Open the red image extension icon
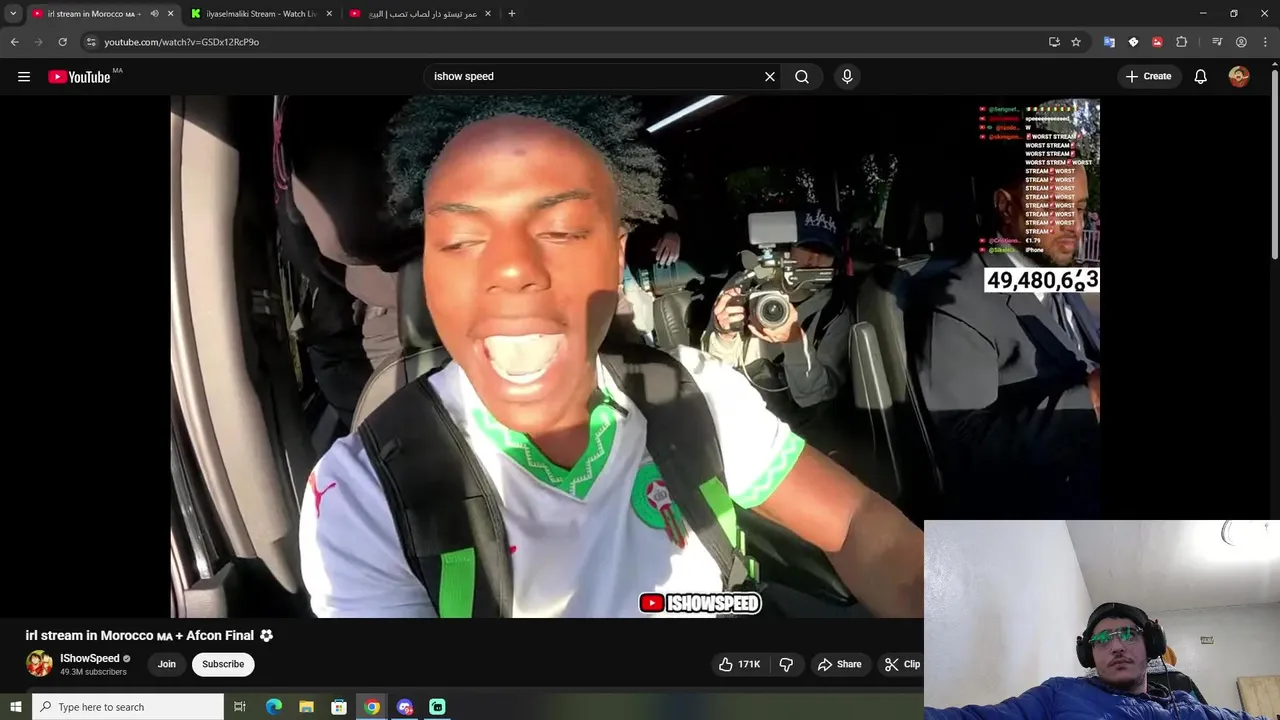Image resolution: width=1280 pixels, height=720 pixels. tap(1157, 42)
